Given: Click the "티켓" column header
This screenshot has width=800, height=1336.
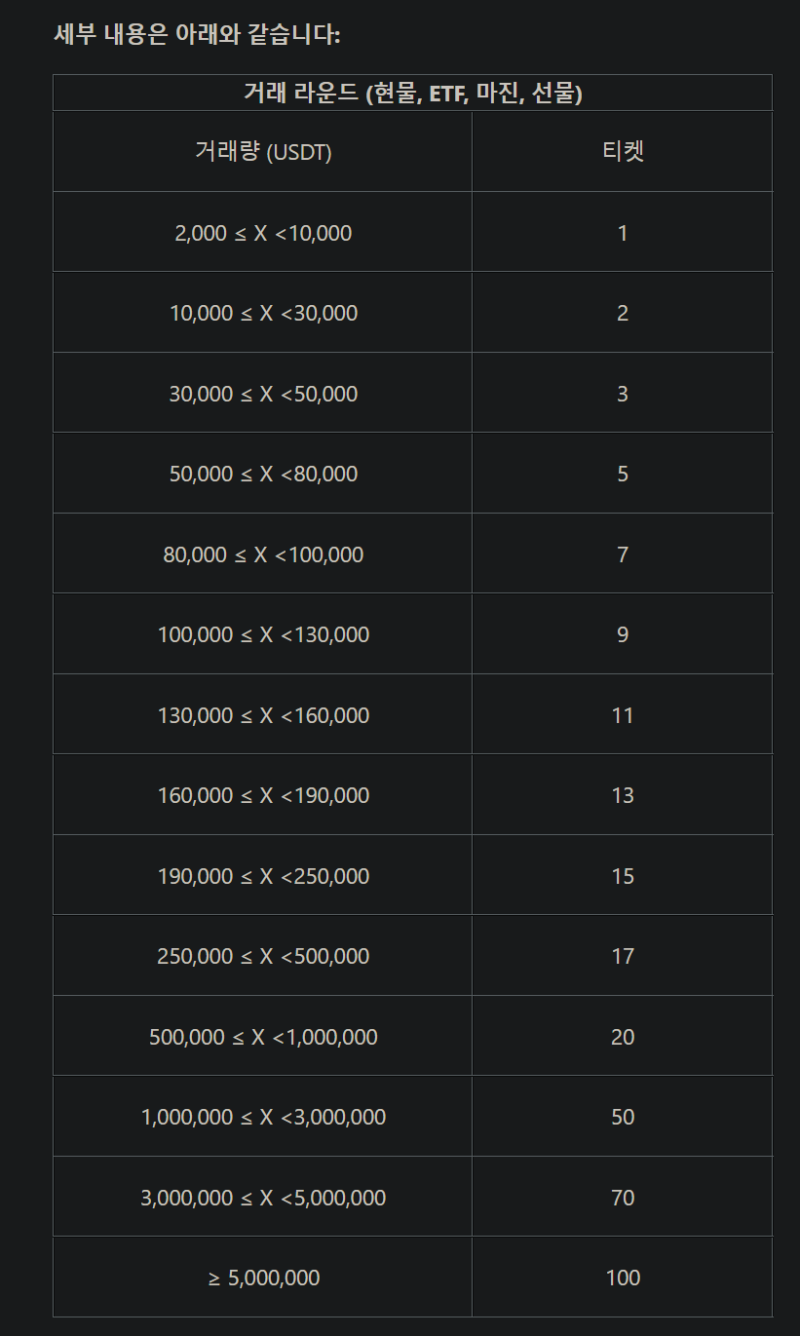Looking at the screenshot, I should click(622, 152).
